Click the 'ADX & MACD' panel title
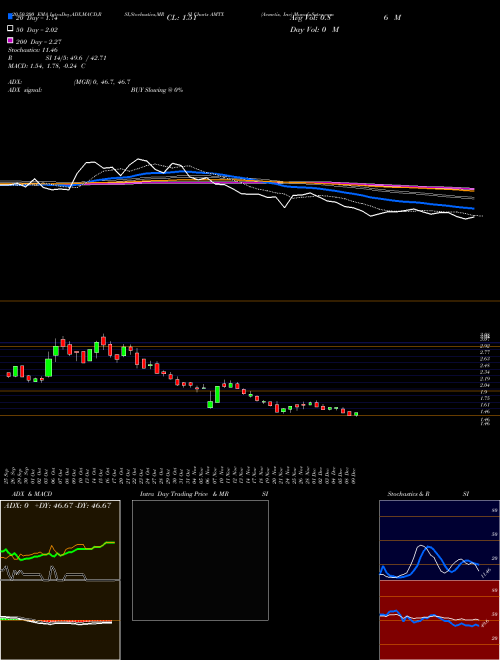The width and height of the screenshot is (500, 660). (32, 494)
